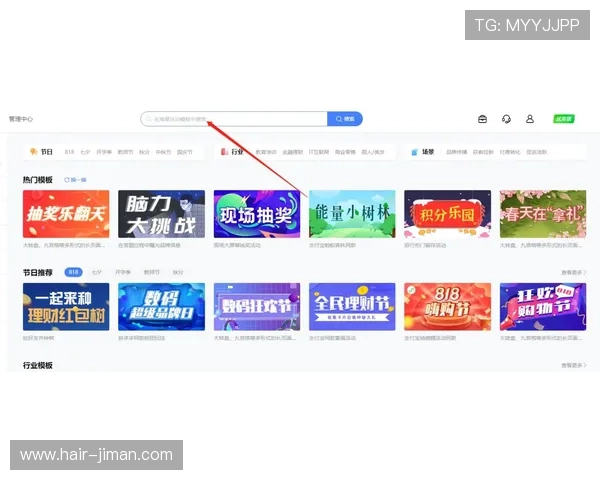The height and width of the screenshot is (480, 600).
Task: Switch to the 七夕 tab under 节日推荐
Action: (97, 272)
